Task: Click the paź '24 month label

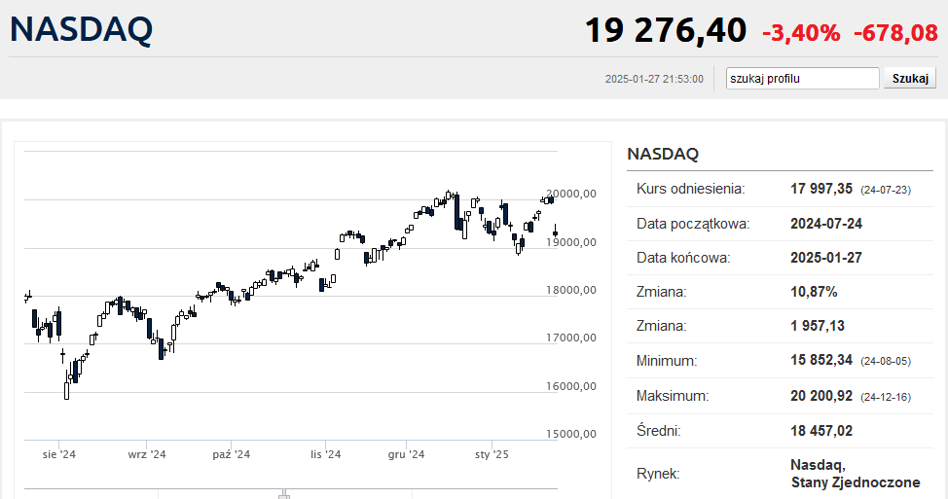Action: (x=231, y=454)
